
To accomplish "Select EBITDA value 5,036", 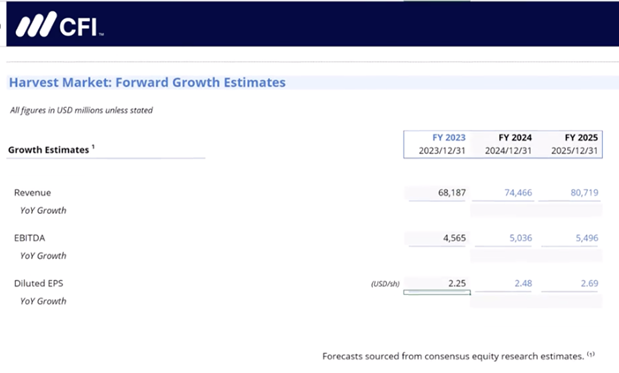I will point(521,238).
